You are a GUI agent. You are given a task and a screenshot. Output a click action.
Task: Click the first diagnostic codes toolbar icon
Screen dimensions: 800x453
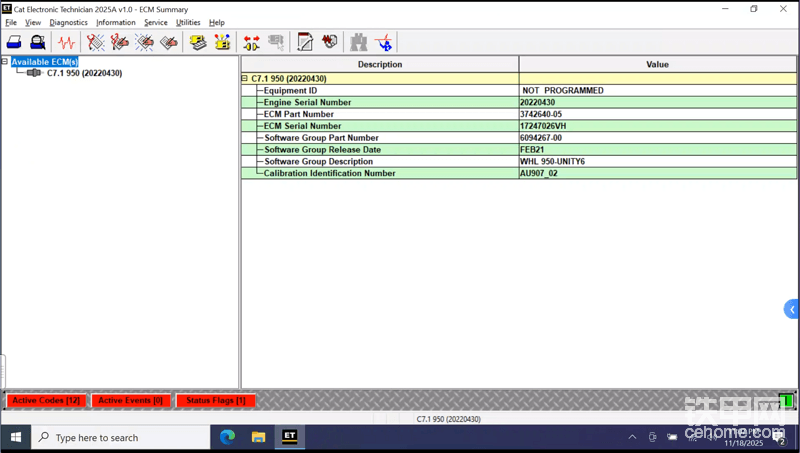click(x=96, y=42)
